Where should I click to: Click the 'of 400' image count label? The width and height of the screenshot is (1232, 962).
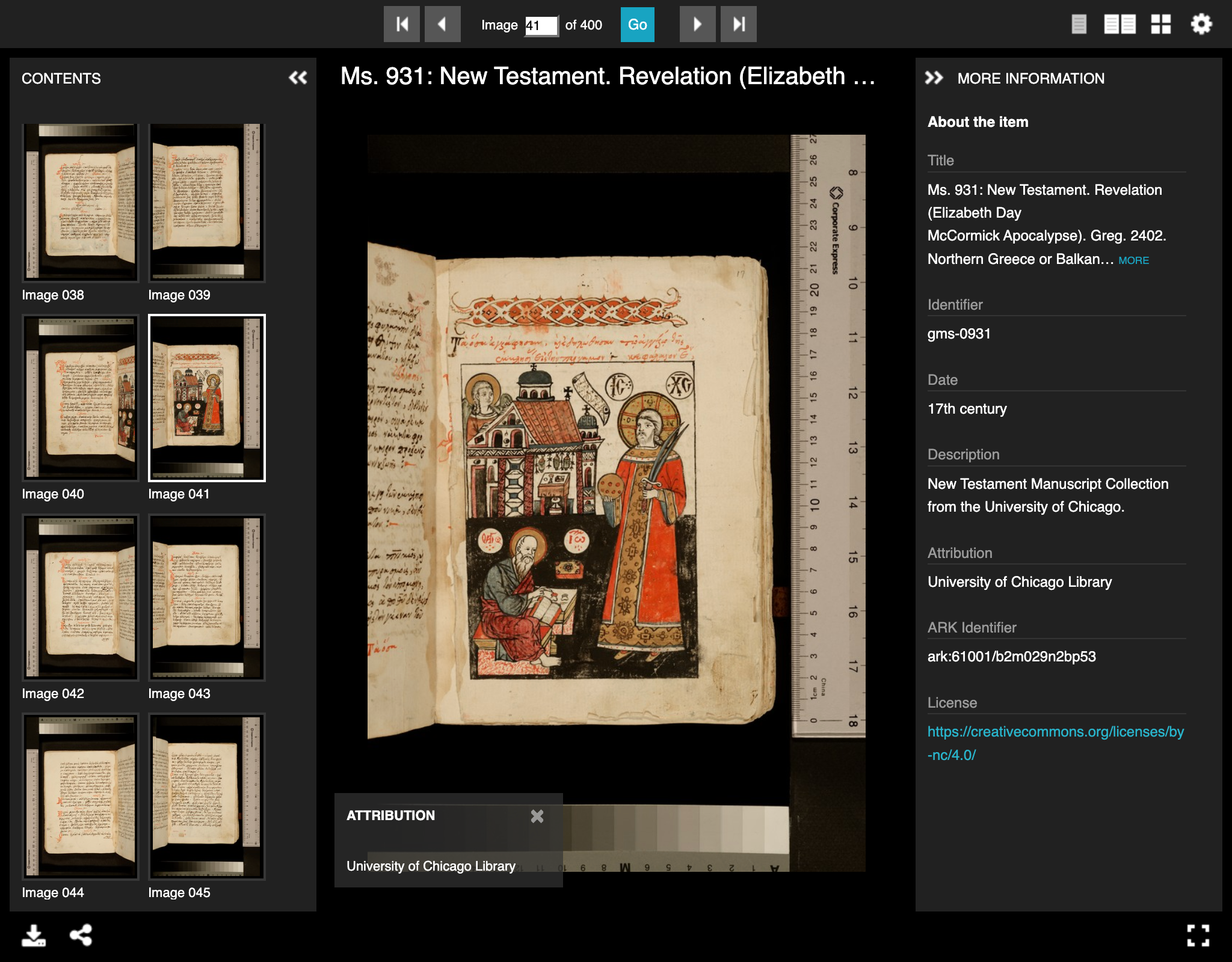(584, 25)
